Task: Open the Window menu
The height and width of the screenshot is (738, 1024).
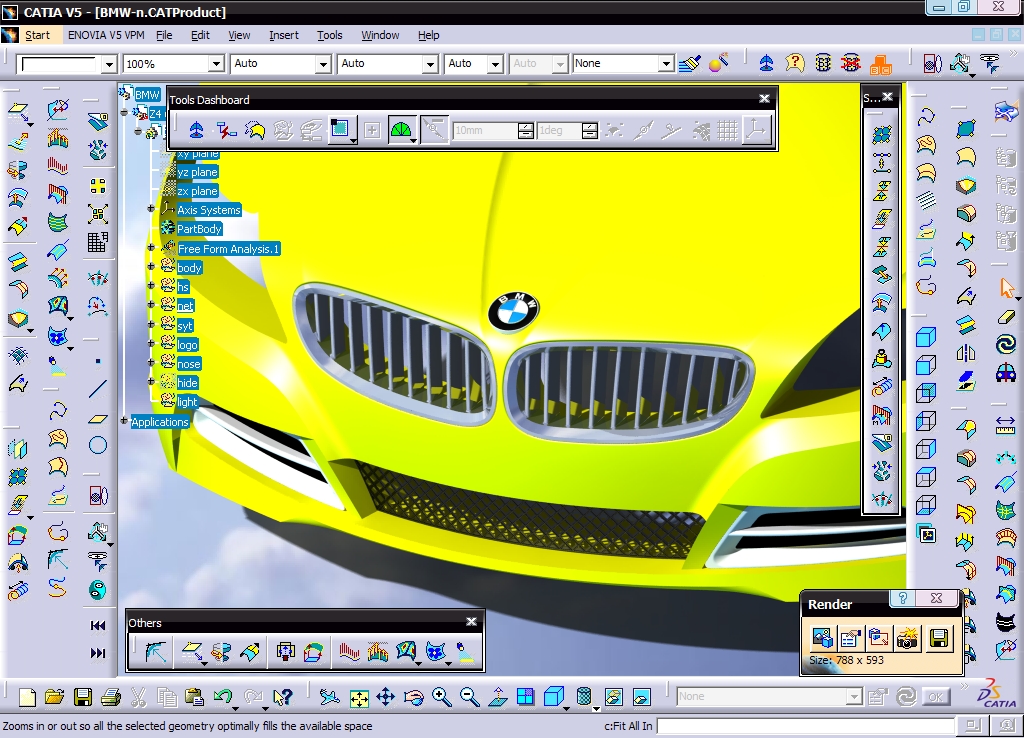Action: point(380,35)
